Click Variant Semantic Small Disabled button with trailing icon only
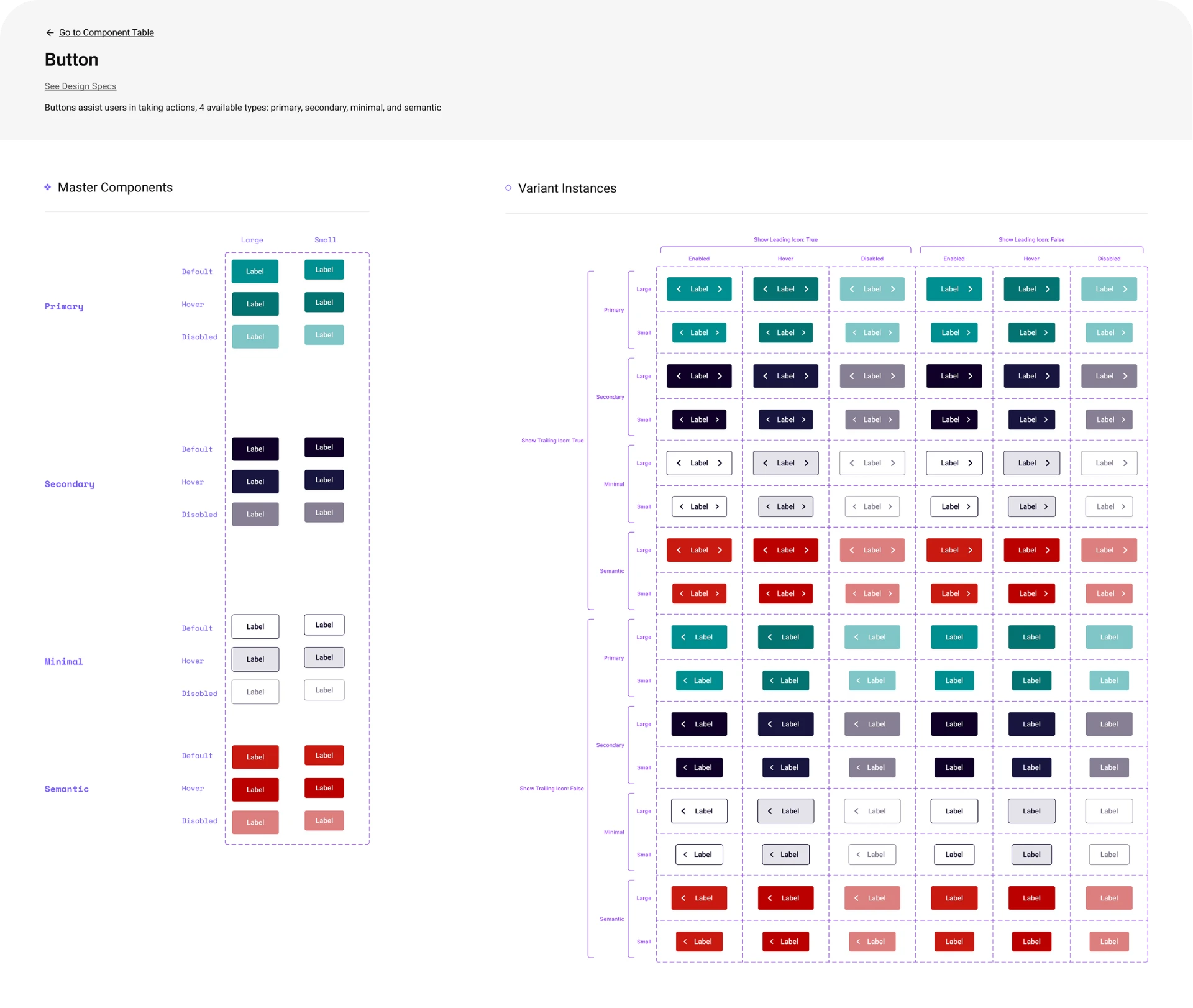 click(1109, 593)
